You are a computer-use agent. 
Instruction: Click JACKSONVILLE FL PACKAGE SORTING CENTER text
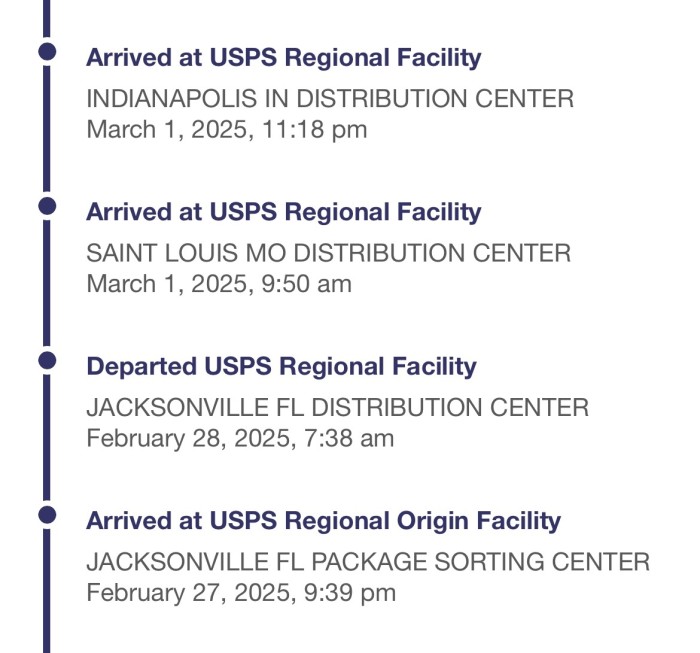[368, 562]
